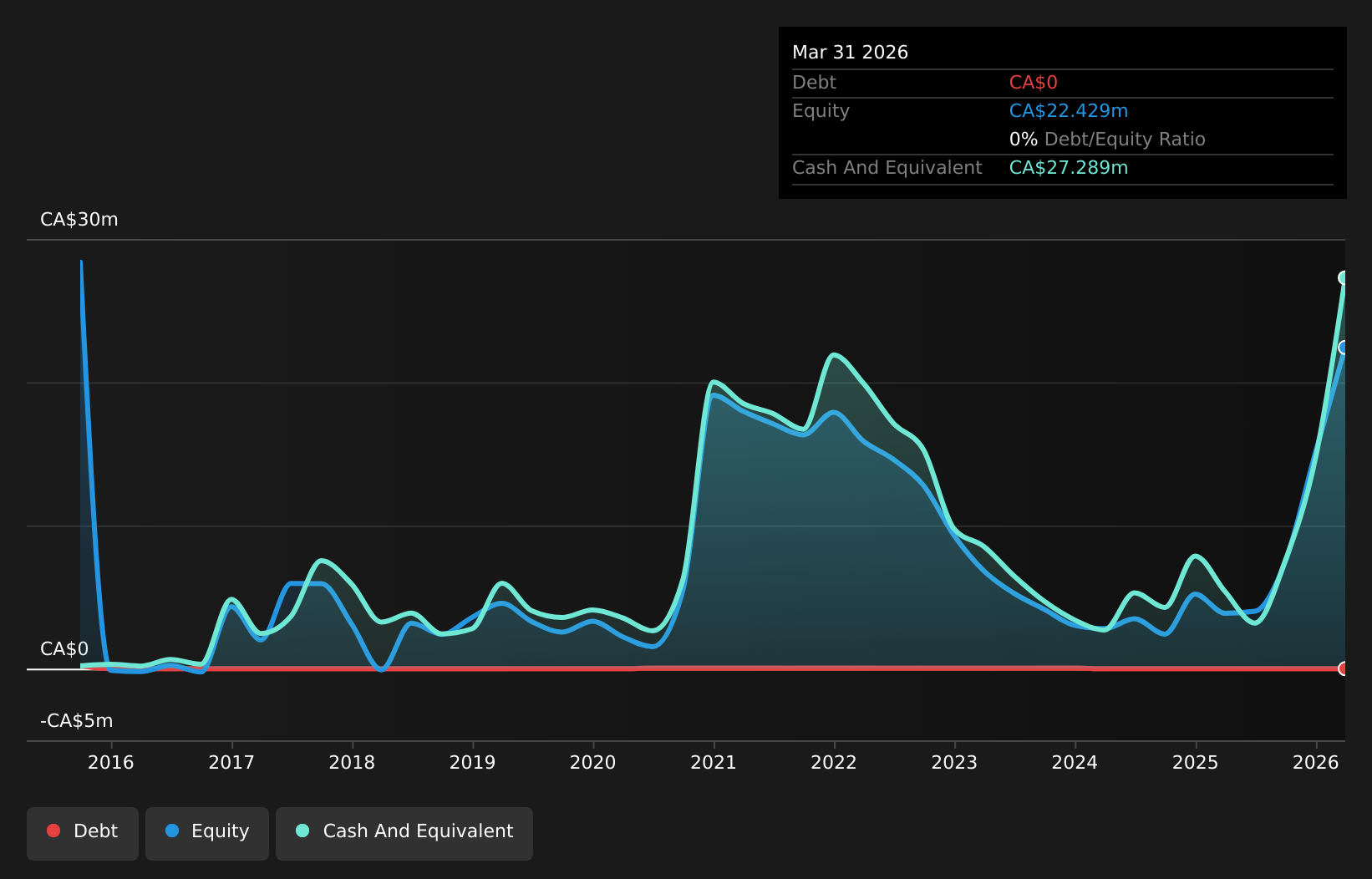Image resolution: width=1372 pixels, height=879 pixels.
Task: Click the 0% Debt/Equity Ratio text
Action: click(x=1107, y=140)
